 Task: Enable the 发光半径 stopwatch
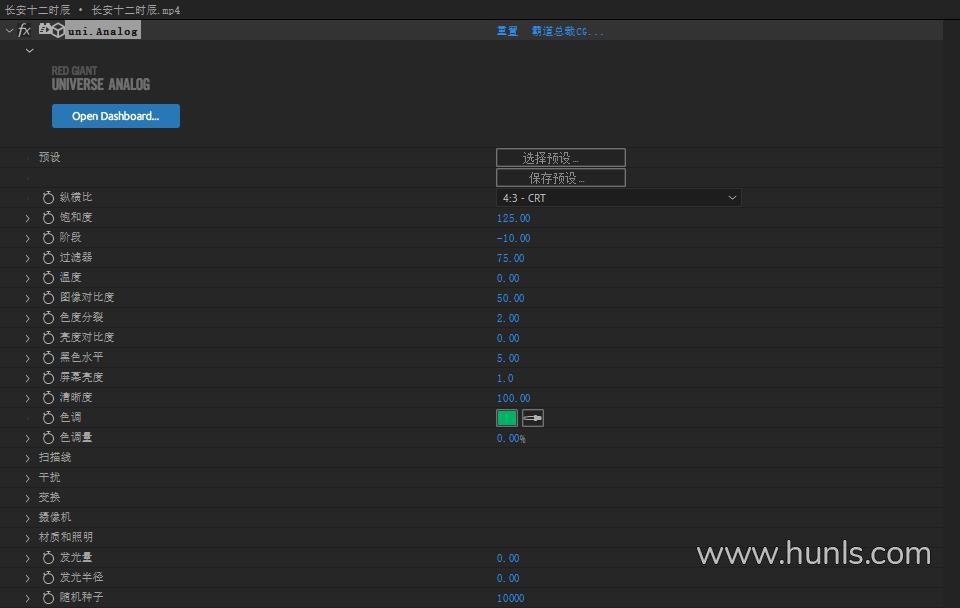coord(48,577)
